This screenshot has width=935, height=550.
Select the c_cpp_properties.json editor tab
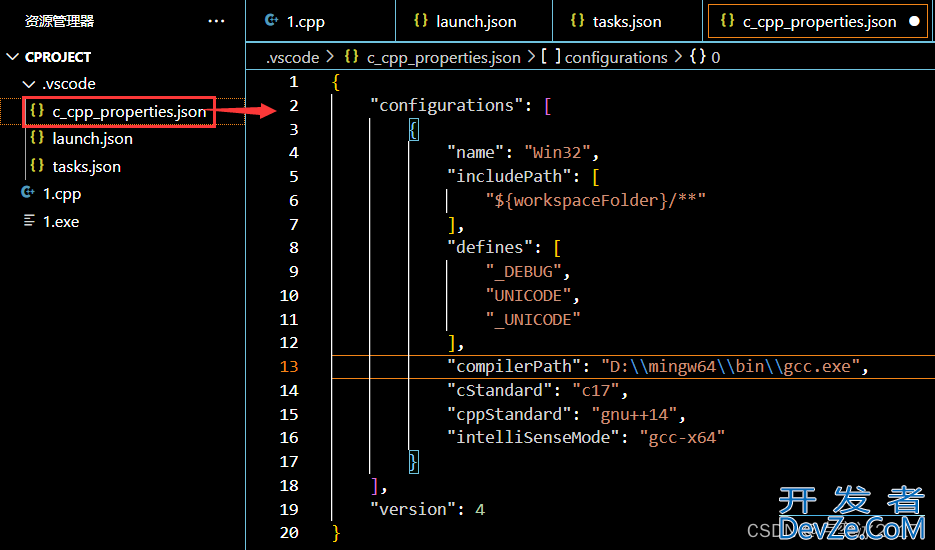click(818, 21)
